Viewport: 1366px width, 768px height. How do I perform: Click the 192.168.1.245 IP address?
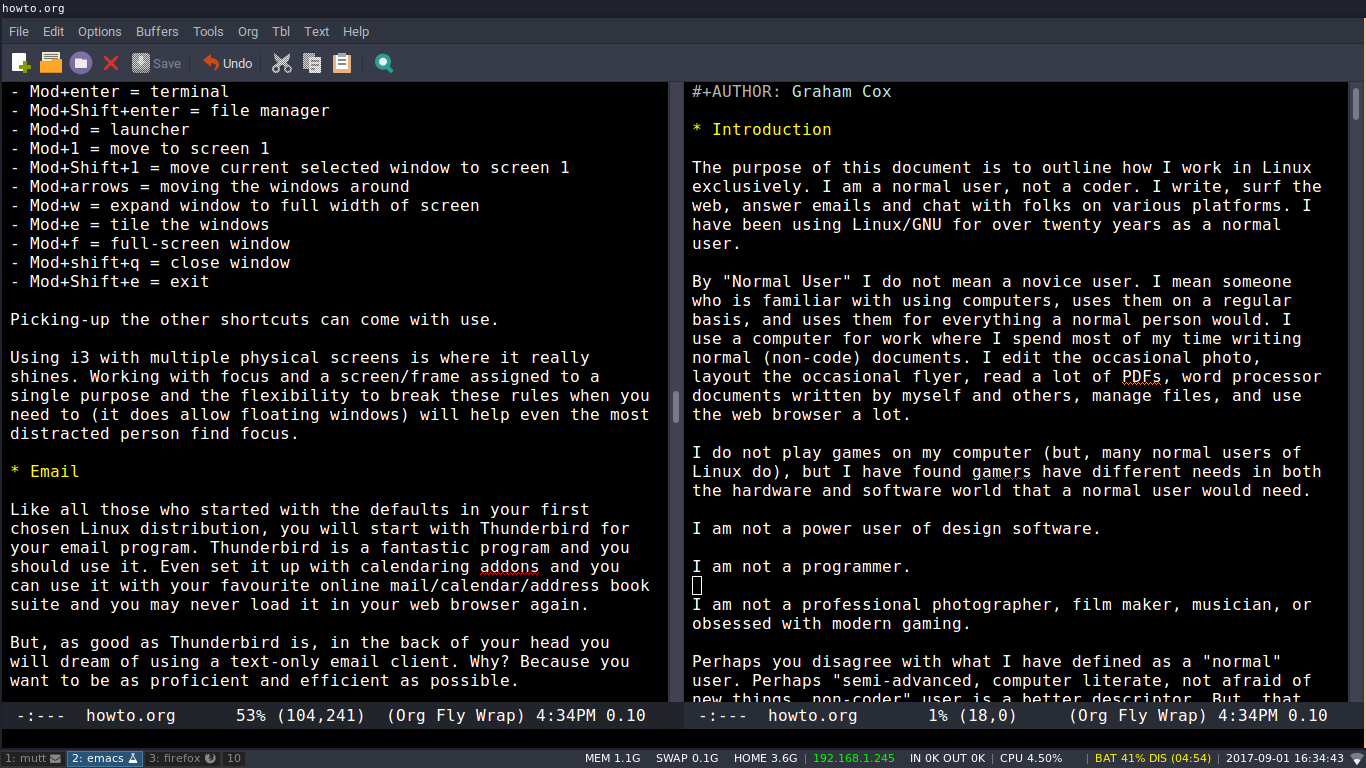854,758
